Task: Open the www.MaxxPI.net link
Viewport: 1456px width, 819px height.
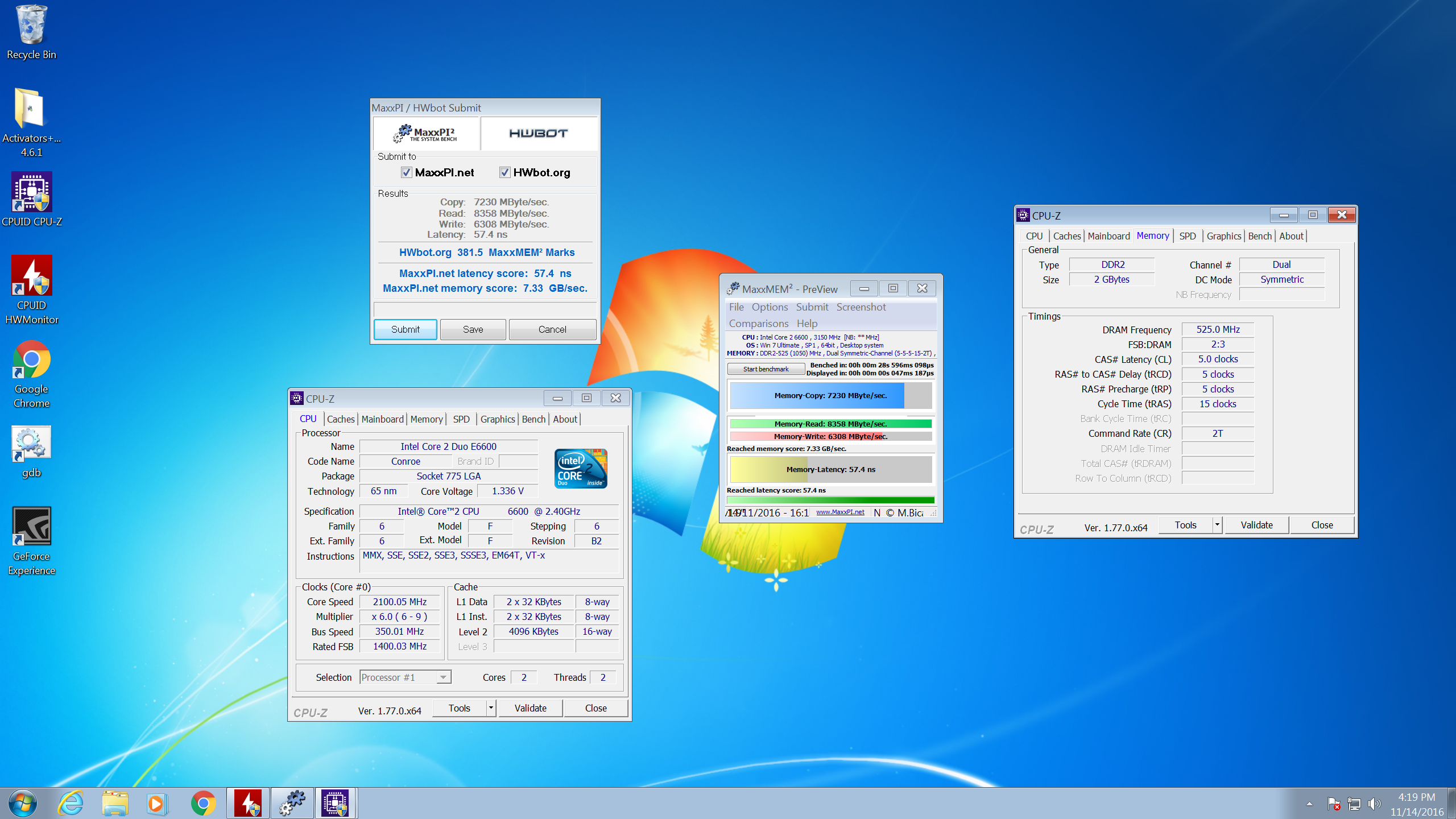Action: point(840,512)
